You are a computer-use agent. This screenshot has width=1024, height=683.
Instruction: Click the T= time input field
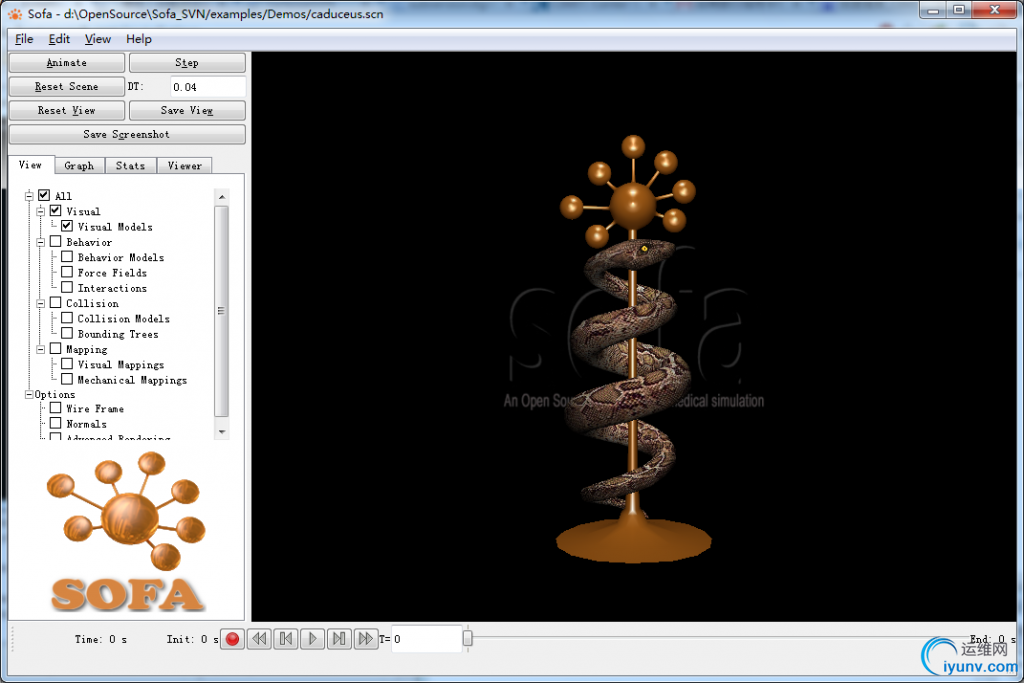426,639
